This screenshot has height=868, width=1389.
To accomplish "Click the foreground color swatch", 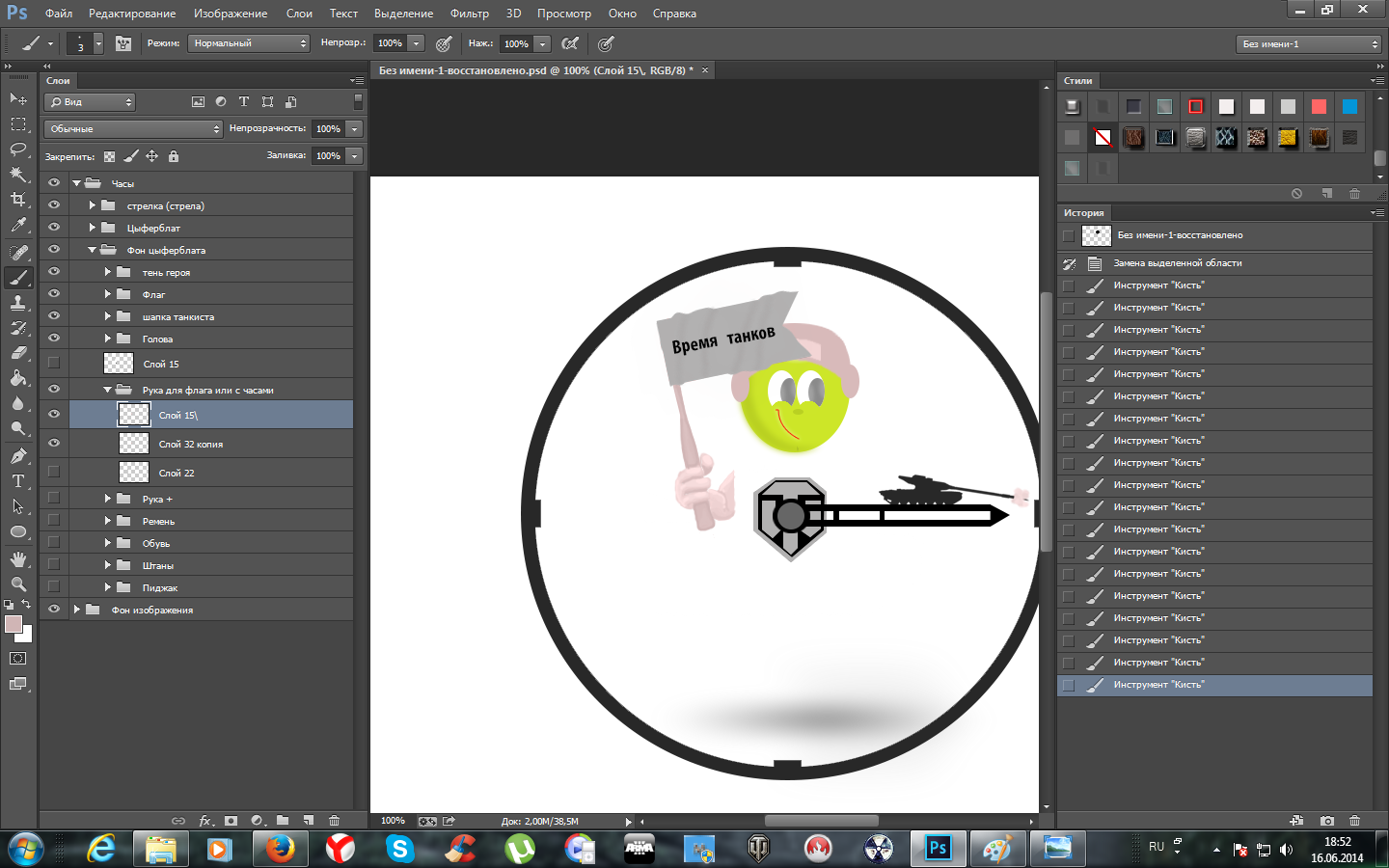I will (x=14, y=624).
